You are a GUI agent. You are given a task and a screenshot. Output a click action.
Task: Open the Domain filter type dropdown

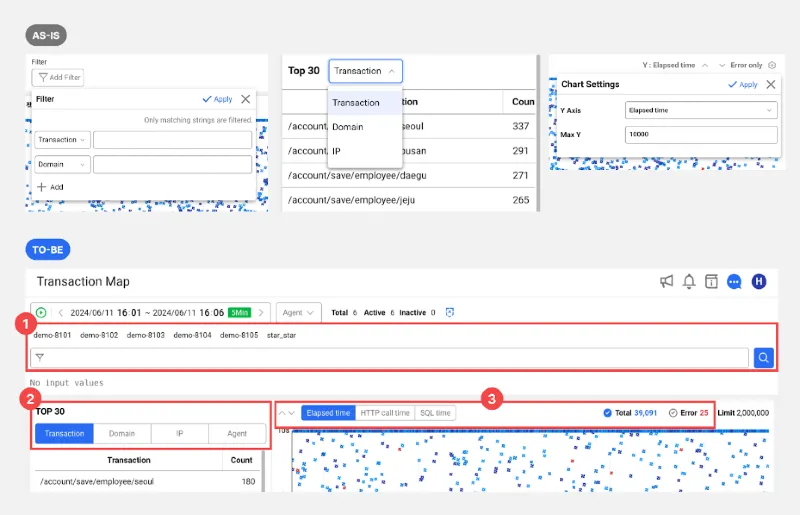(x=62, y=164)
